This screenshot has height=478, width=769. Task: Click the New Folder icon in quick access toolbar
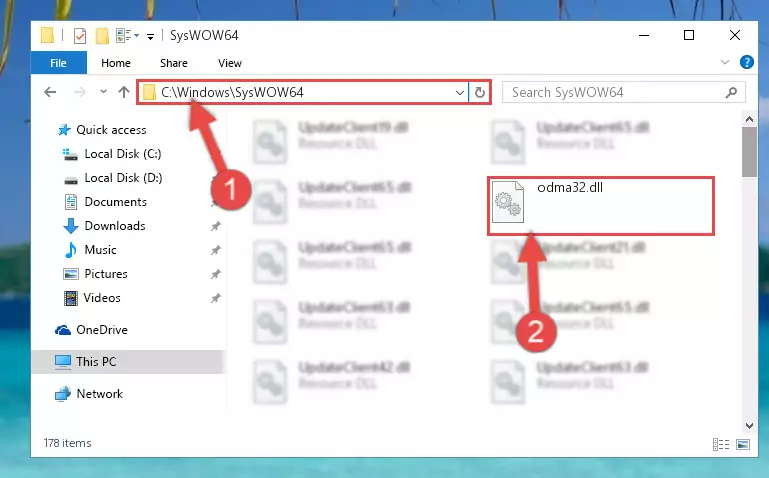coord(102,36)
